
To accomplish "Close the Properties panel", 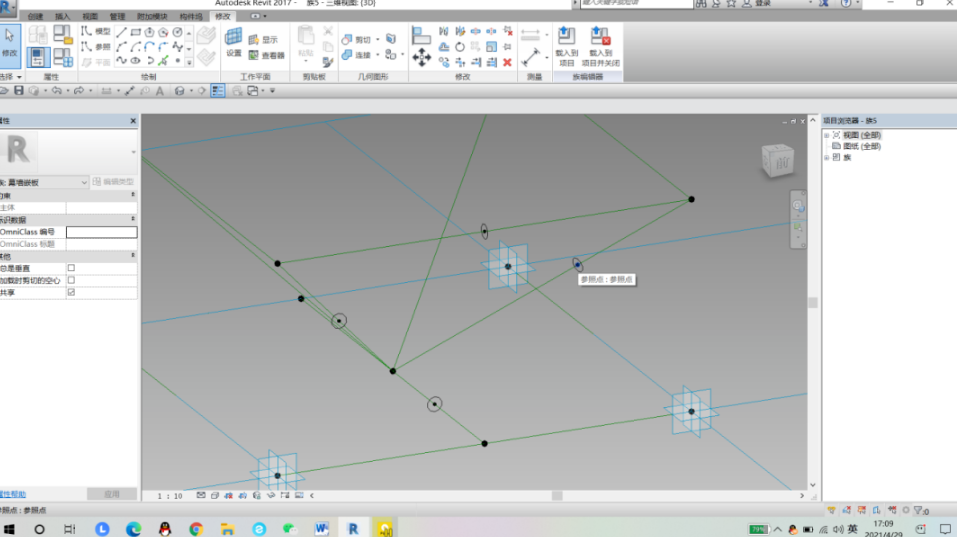I will point(133,121).
